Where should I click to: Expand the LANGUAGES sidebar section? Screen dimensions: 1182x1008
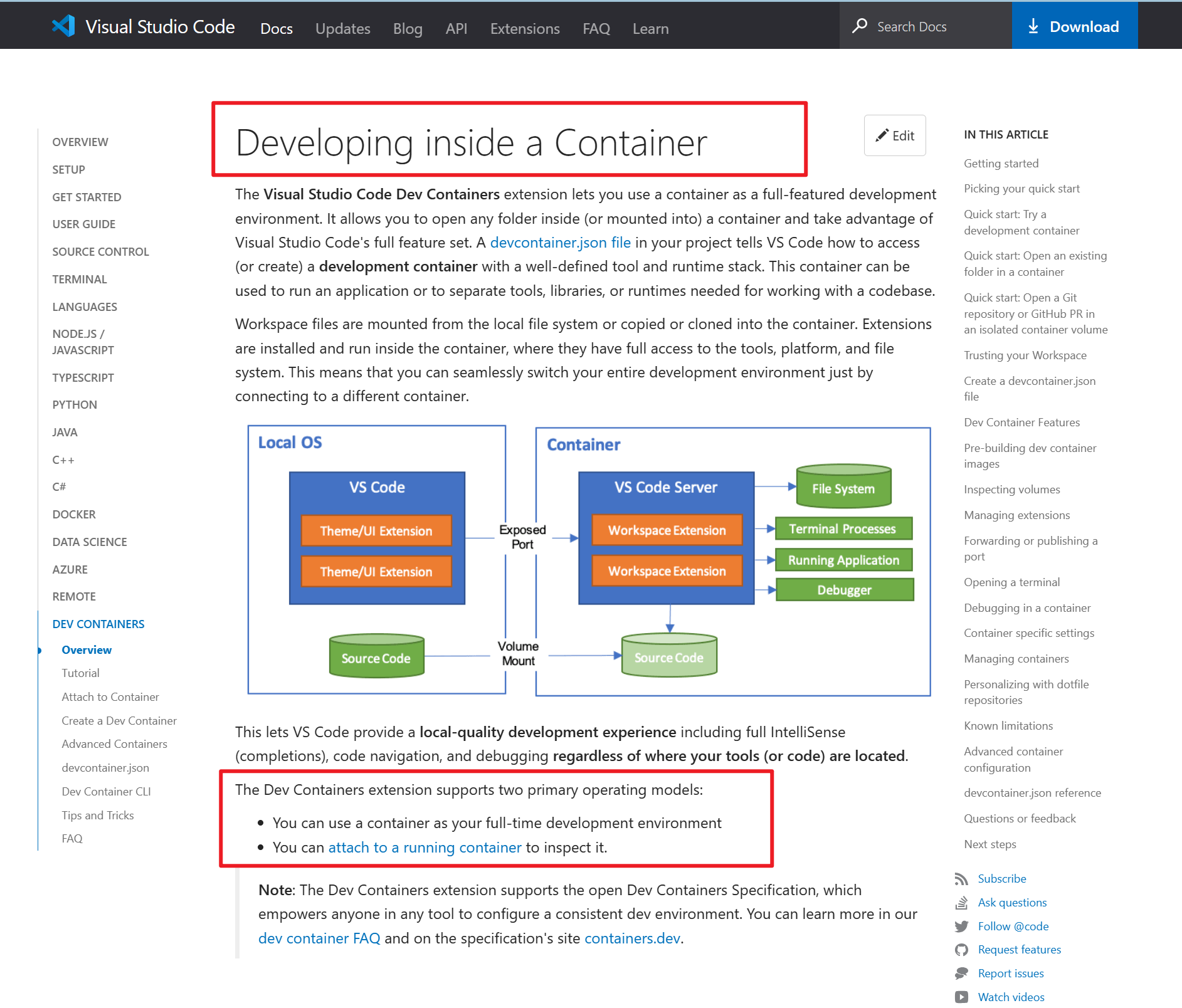(x=85, y=307)
